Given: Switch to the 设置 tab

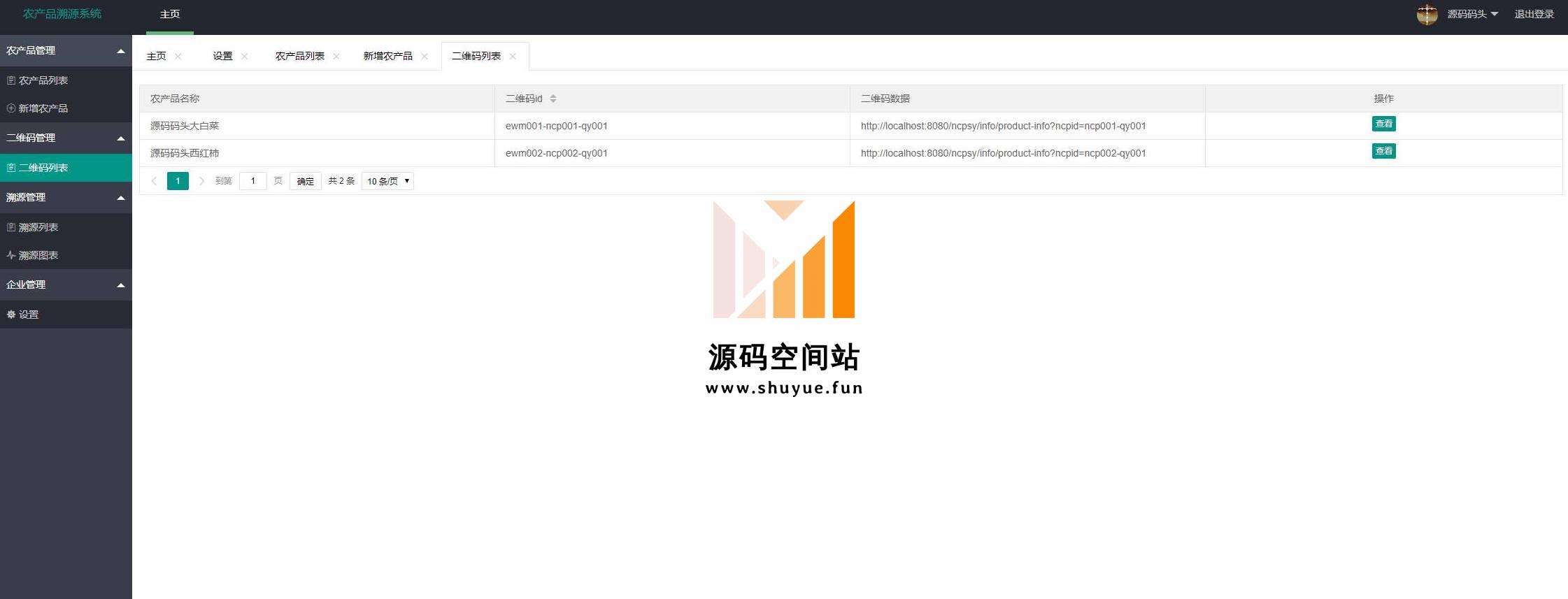Looking at the screenshot, I should pos(222,56).
